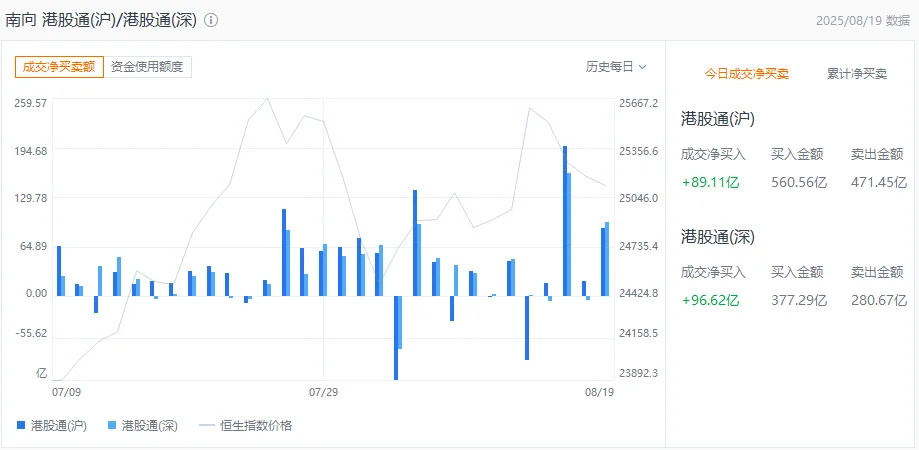Click the 2025/08/19 数据 date label
919x450 pixels.
863,21
